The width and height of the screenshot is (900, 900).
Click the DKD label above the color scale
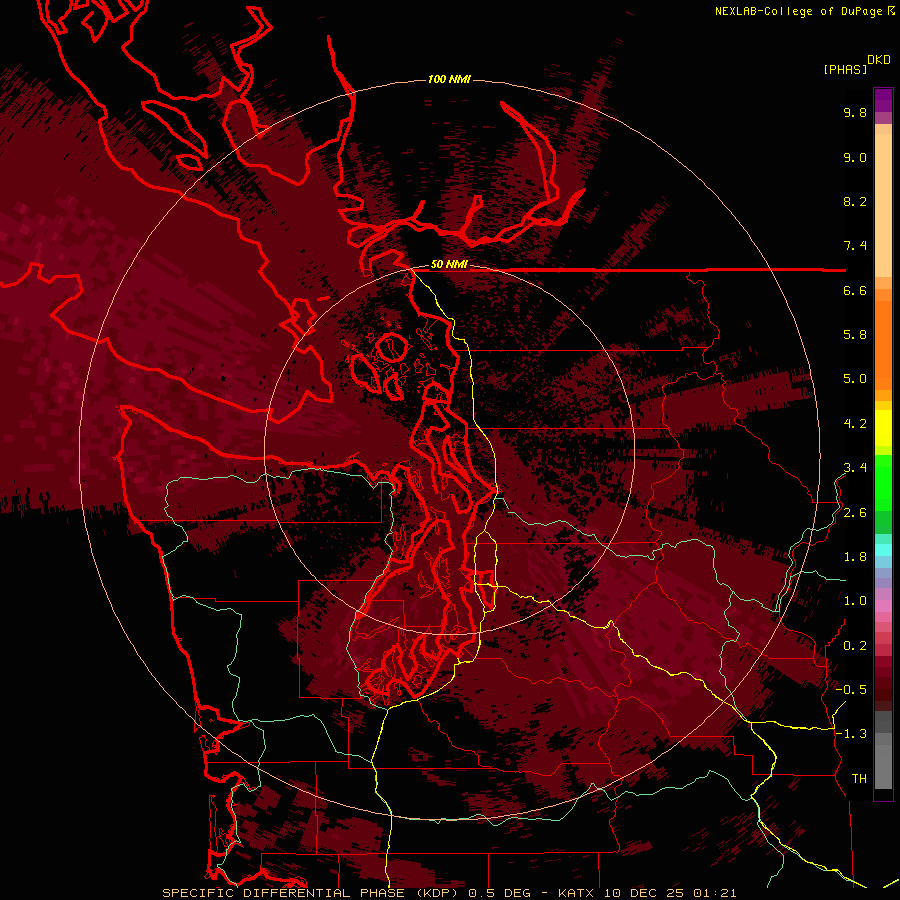879,60
